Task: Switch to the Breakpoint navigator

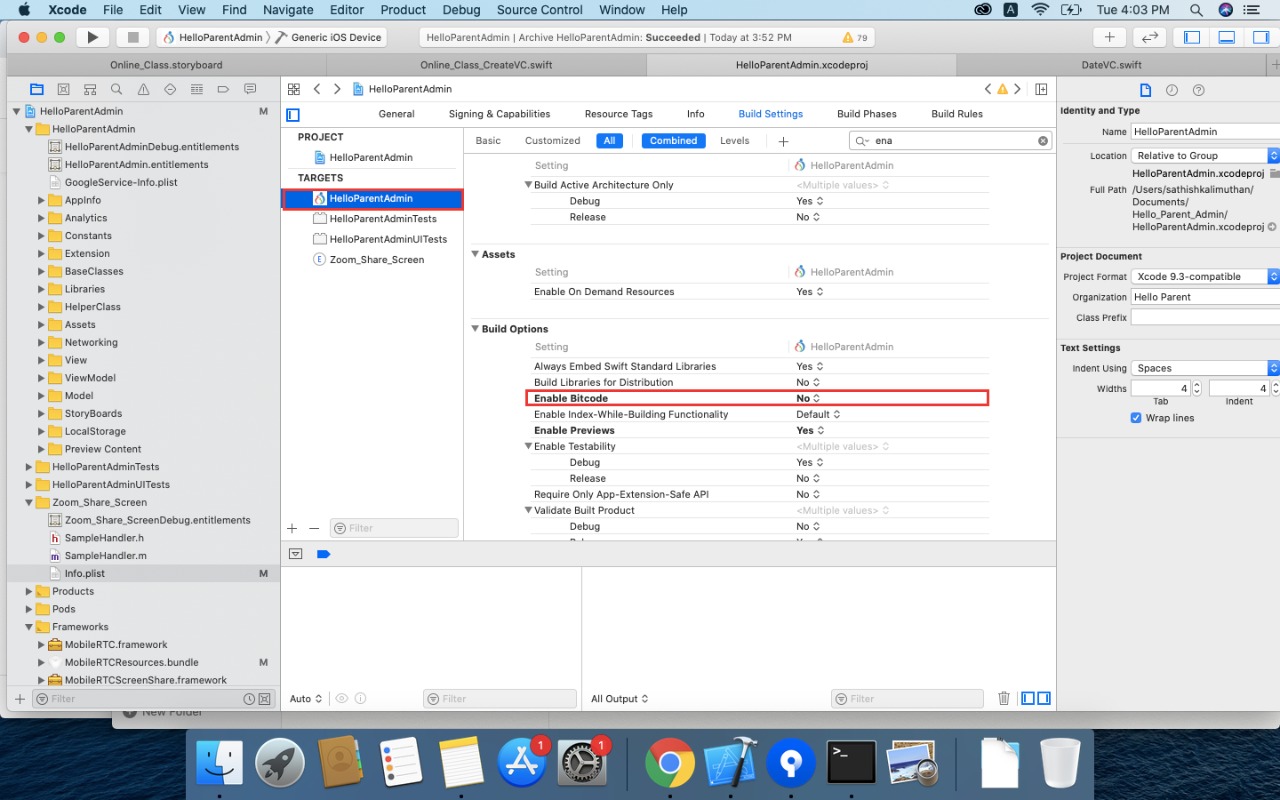Action: 223,89
